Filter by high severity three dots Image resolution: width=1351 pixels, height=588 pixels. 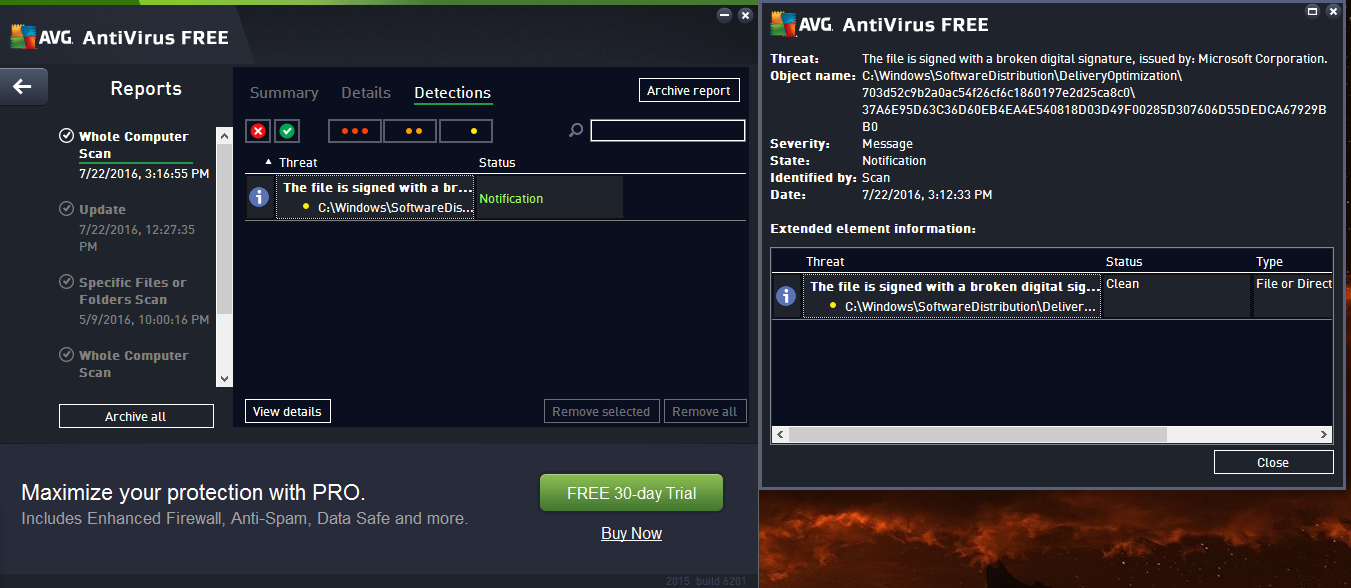355,130
